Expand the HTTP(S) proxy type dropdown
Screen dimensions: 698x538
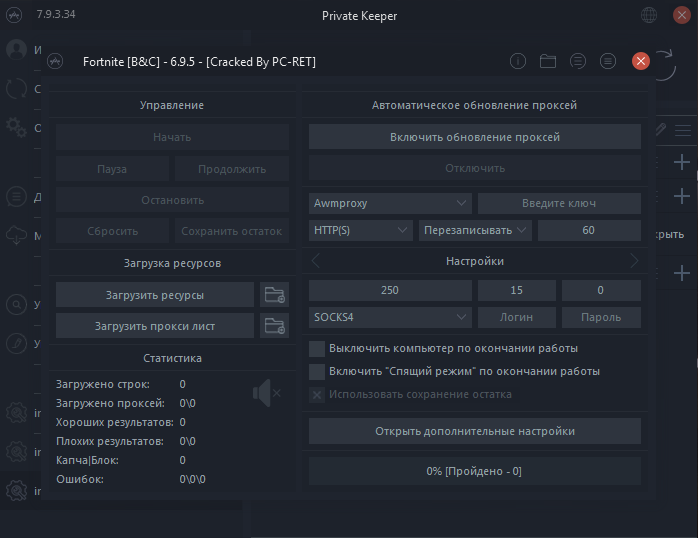tap(360, 230)
